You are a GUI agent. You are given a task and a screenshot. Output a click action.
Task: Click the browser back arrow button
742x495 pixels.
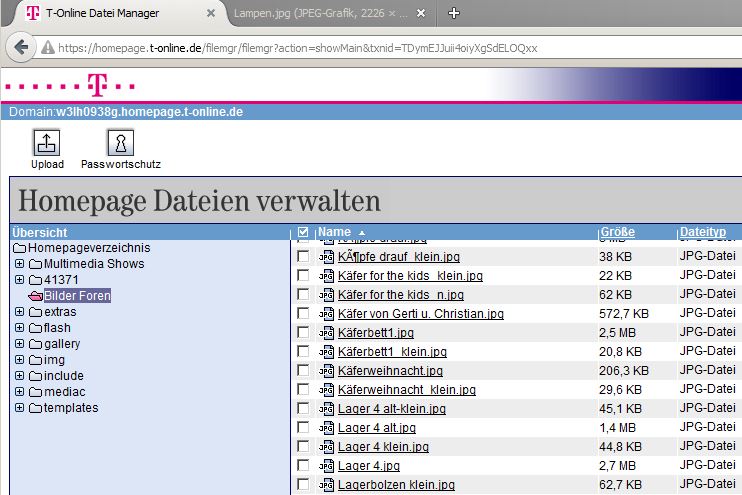[x=21, y=47]
